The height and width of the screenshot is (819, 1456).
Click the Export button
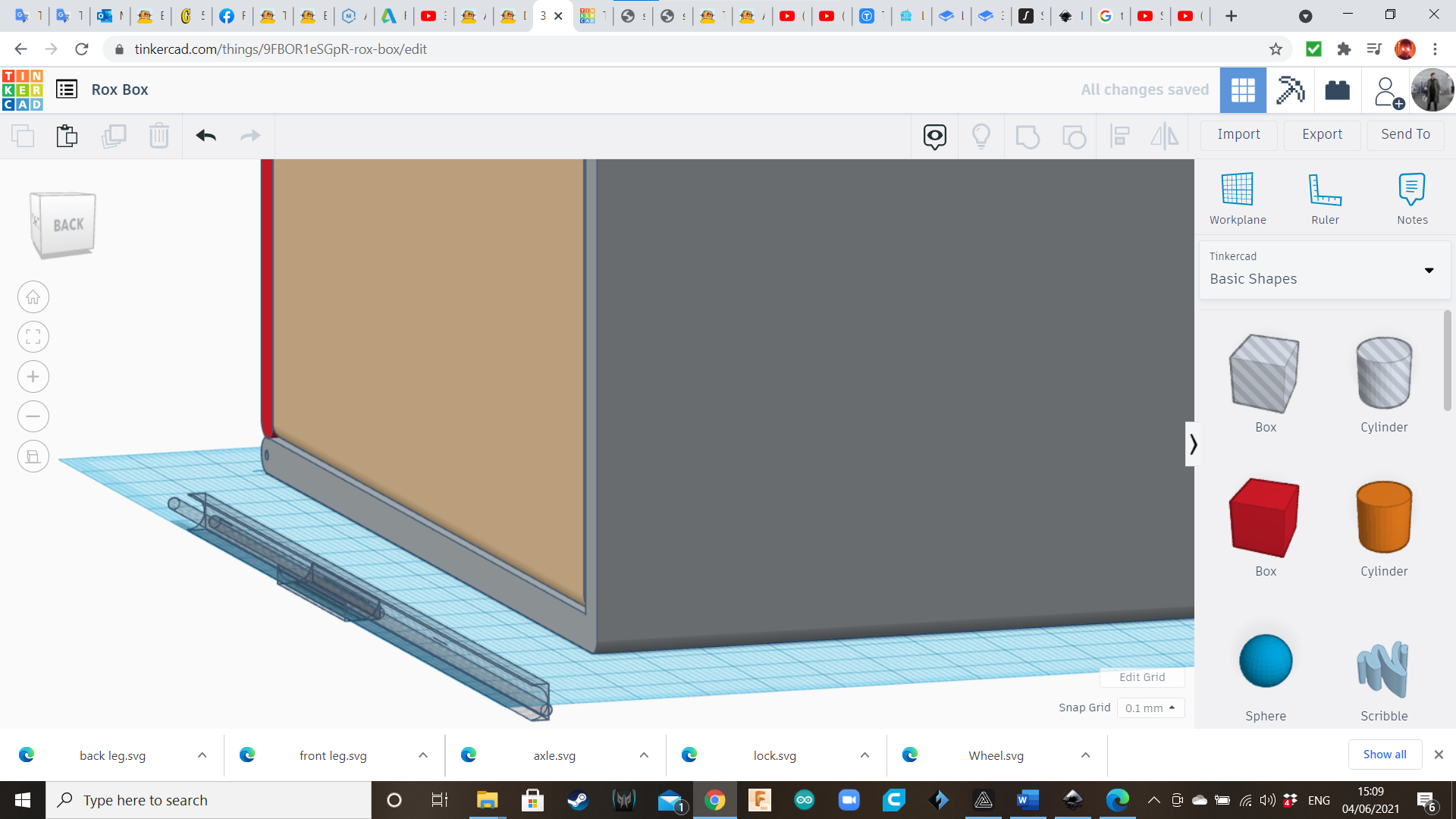[x=1322, y=134]
